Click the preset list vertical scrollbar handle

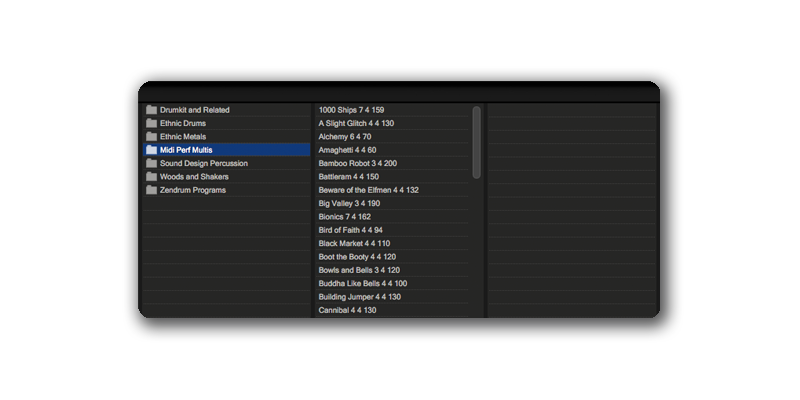(x=477, y=142)
